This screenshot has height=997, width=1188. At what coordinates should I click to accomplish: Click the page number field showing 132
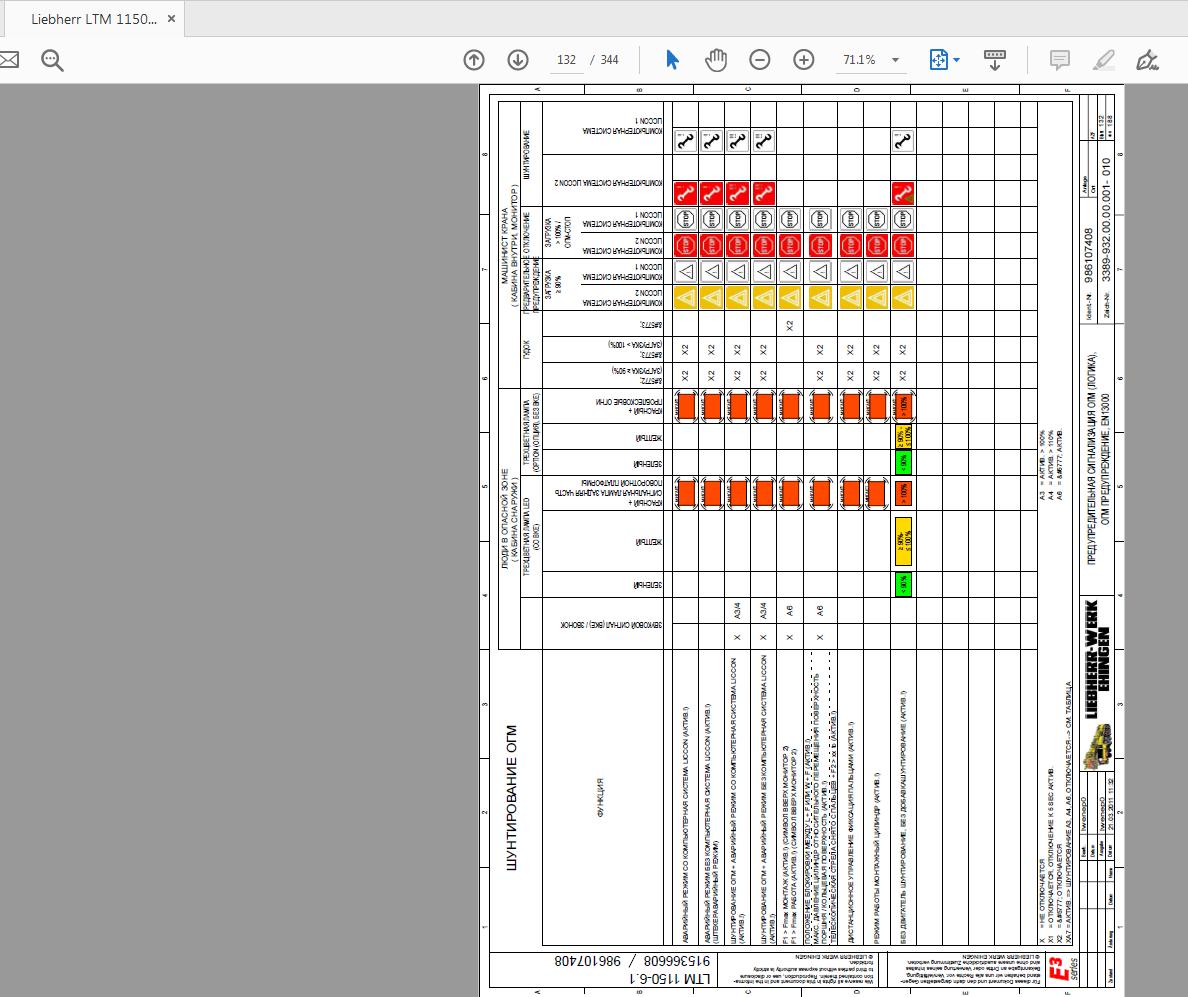tap(567, 60)
